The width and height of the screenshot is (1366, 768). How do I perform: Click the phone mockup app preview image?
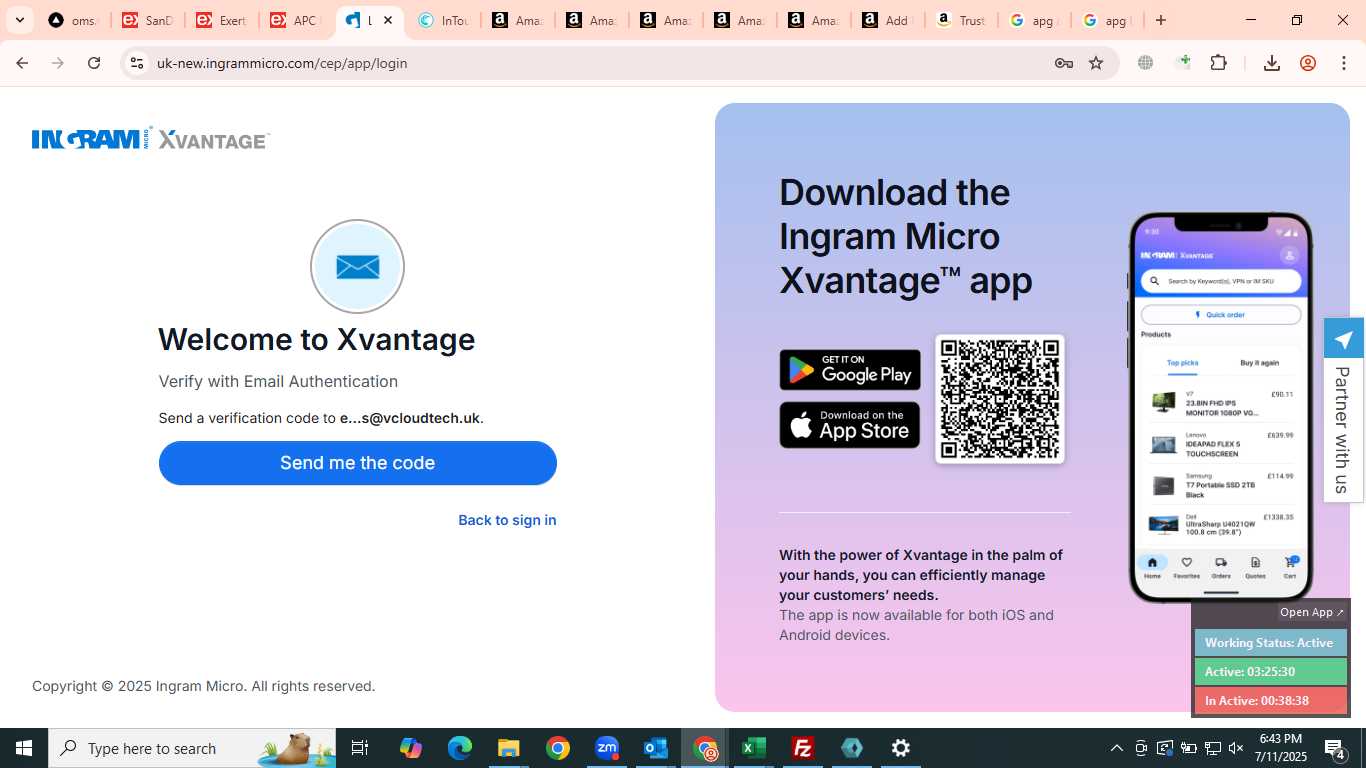(x=1220, y=407)
